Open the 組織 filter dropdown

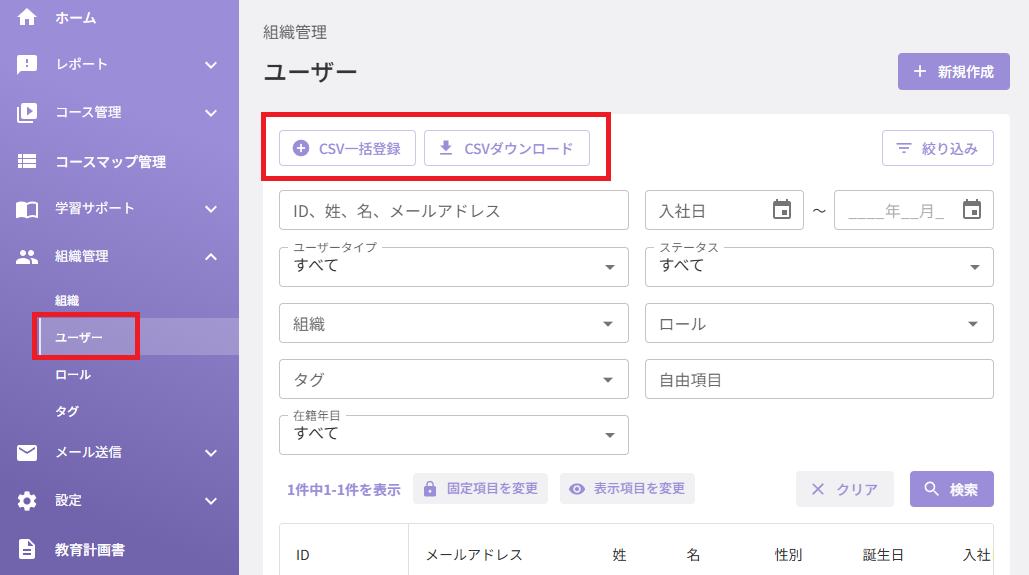(x=453, y=323)
